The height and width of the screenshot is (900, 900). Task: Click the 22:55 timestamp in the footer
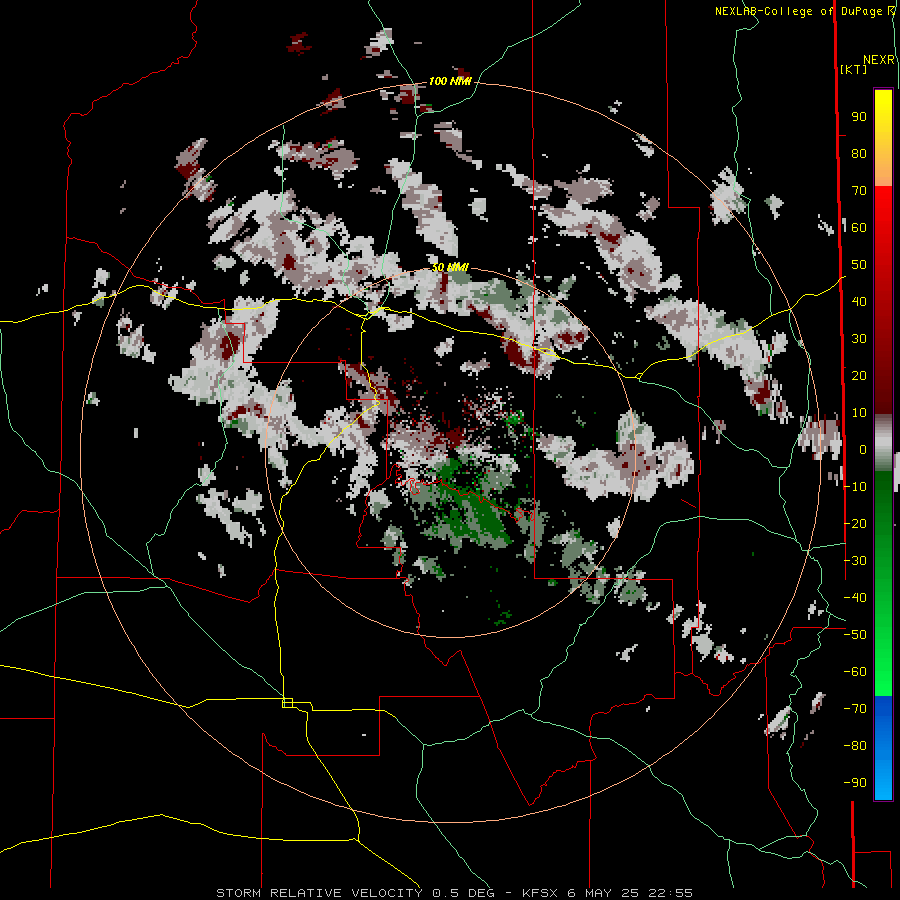(670, 893)
